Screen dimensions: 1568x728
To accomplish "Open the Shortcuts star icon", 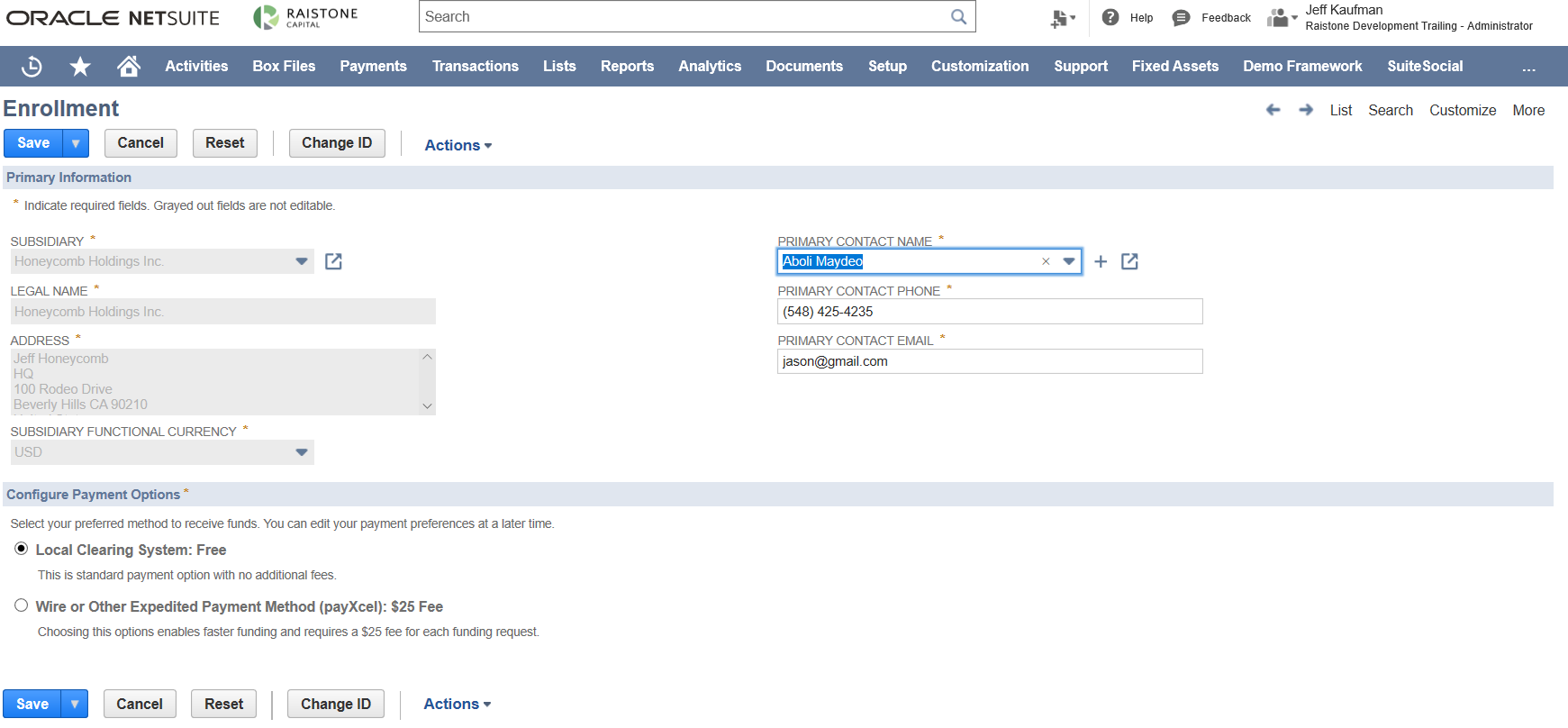I will tap(80, 67).
